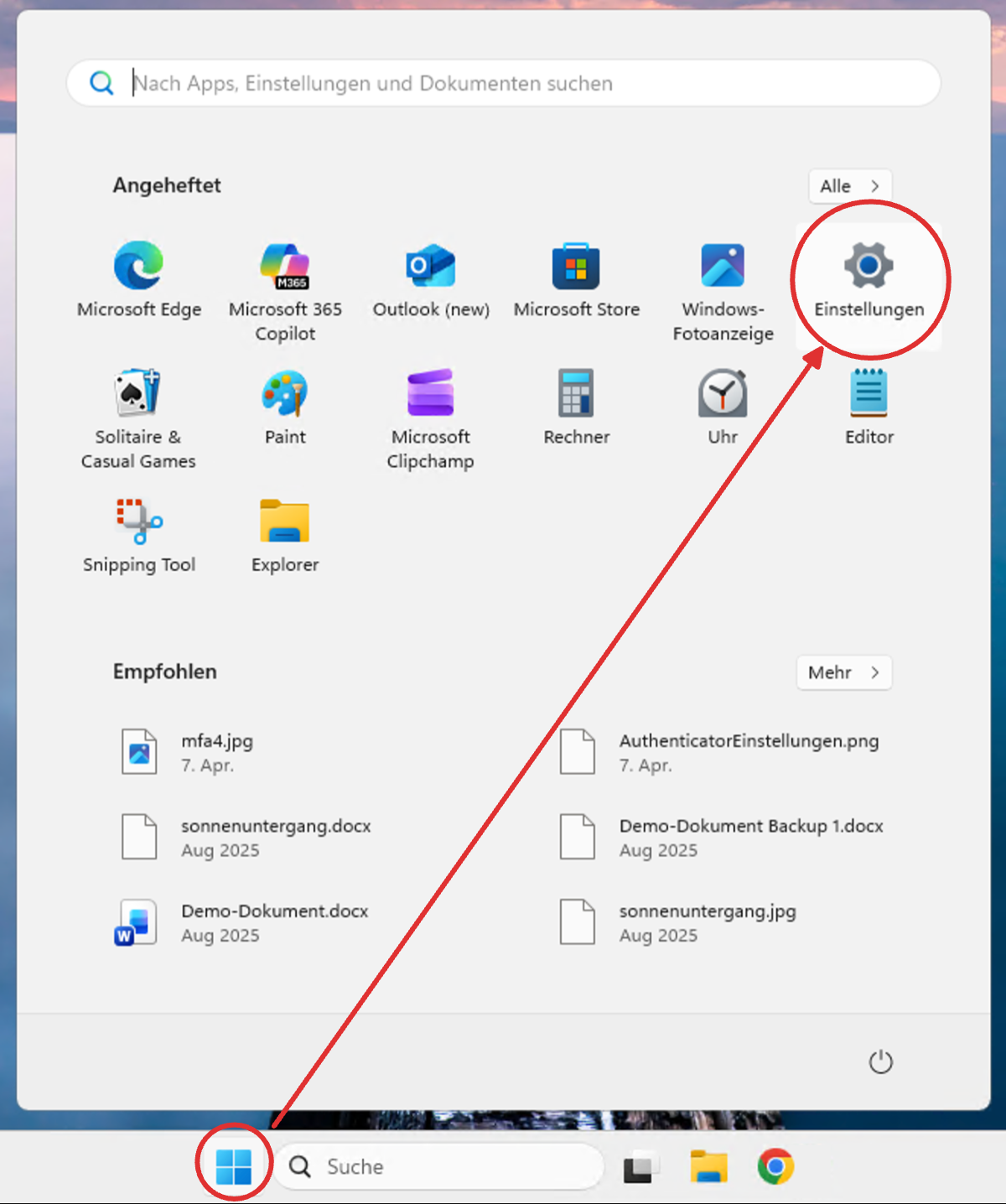Open the Uhr clock app

tap(723, 407)
